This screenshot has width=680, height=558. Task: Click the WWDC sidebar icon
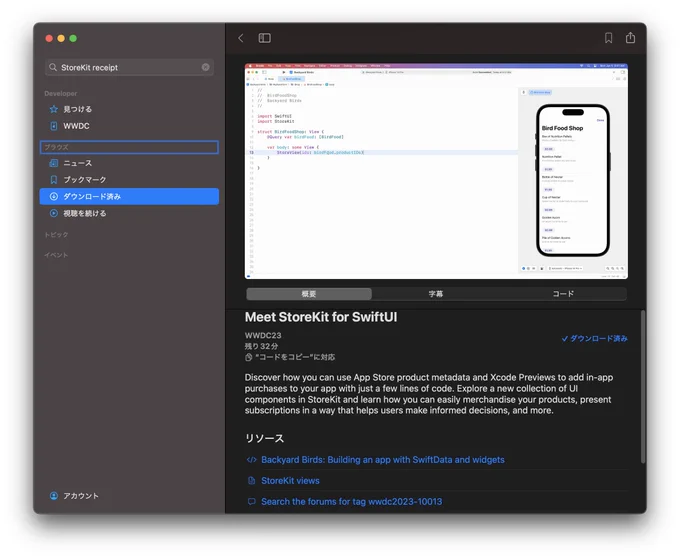click(54, 126)
